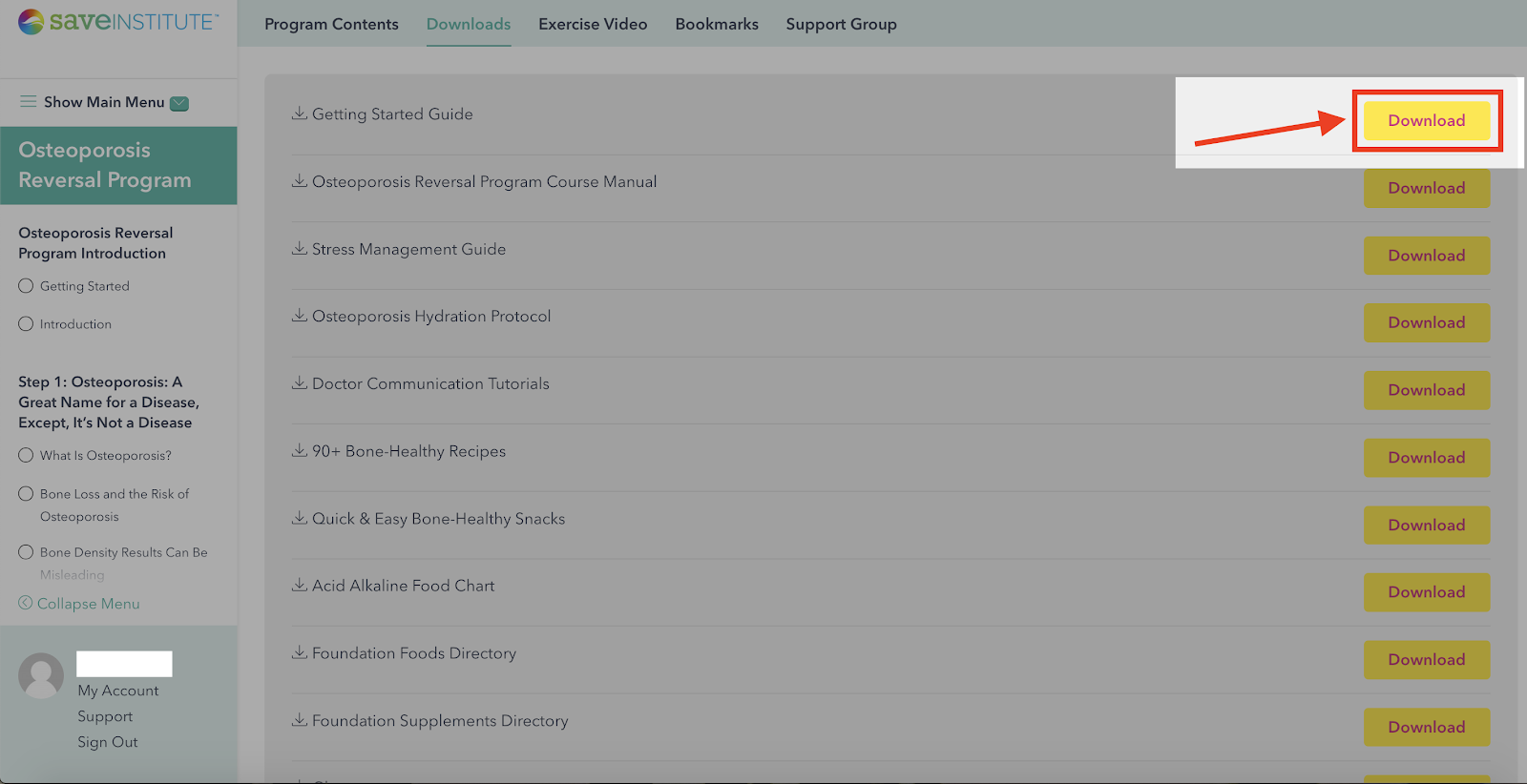Open the Program Contents tab
Image resolution: width=1527 pixels, height=784 pixels.
click(331, 24)
